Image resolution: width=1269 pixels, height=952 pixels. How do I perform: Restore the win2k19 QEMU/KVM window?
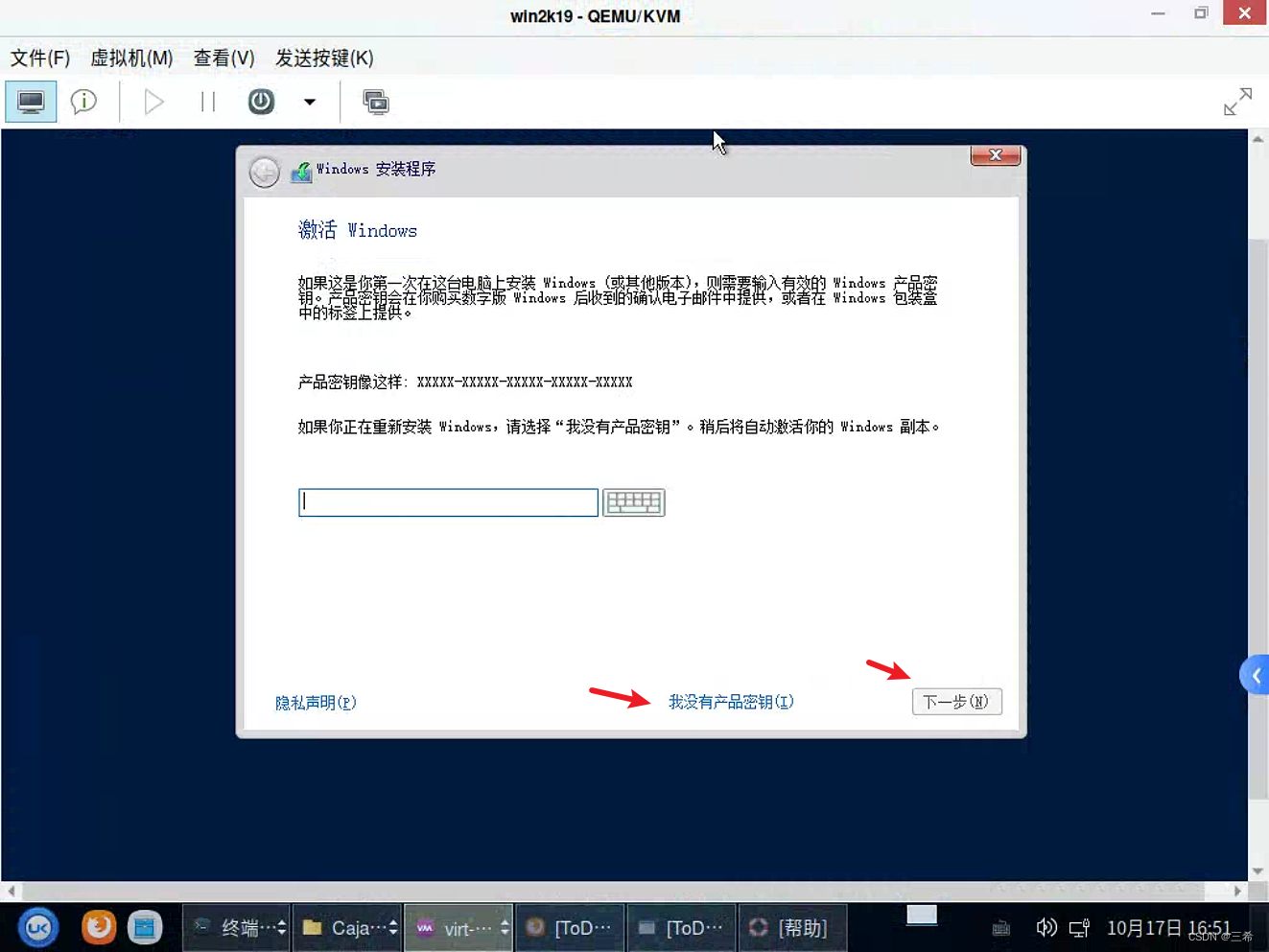(1201, 13)
